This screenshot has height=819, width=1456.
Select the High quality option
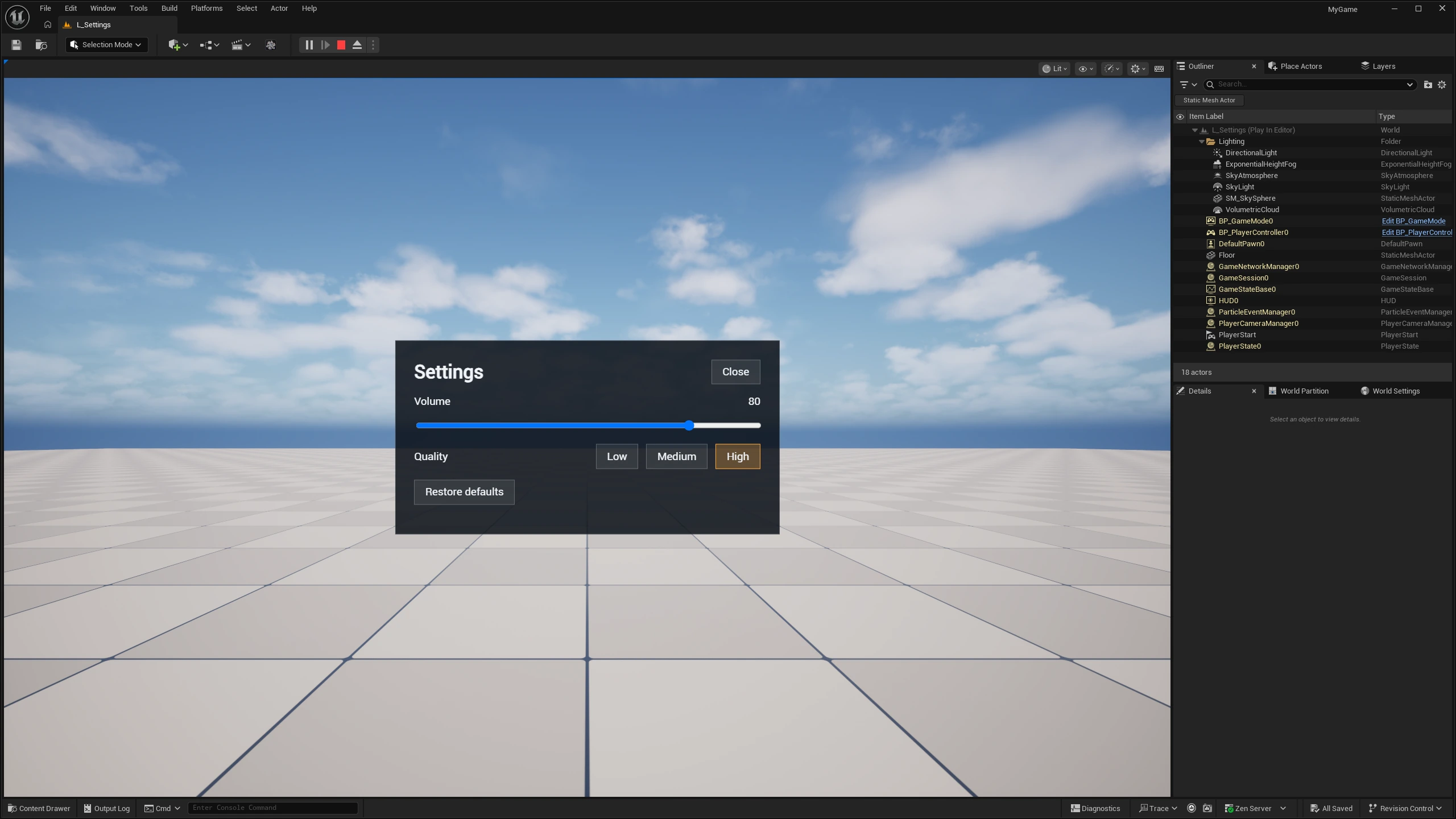click(738, 456)
